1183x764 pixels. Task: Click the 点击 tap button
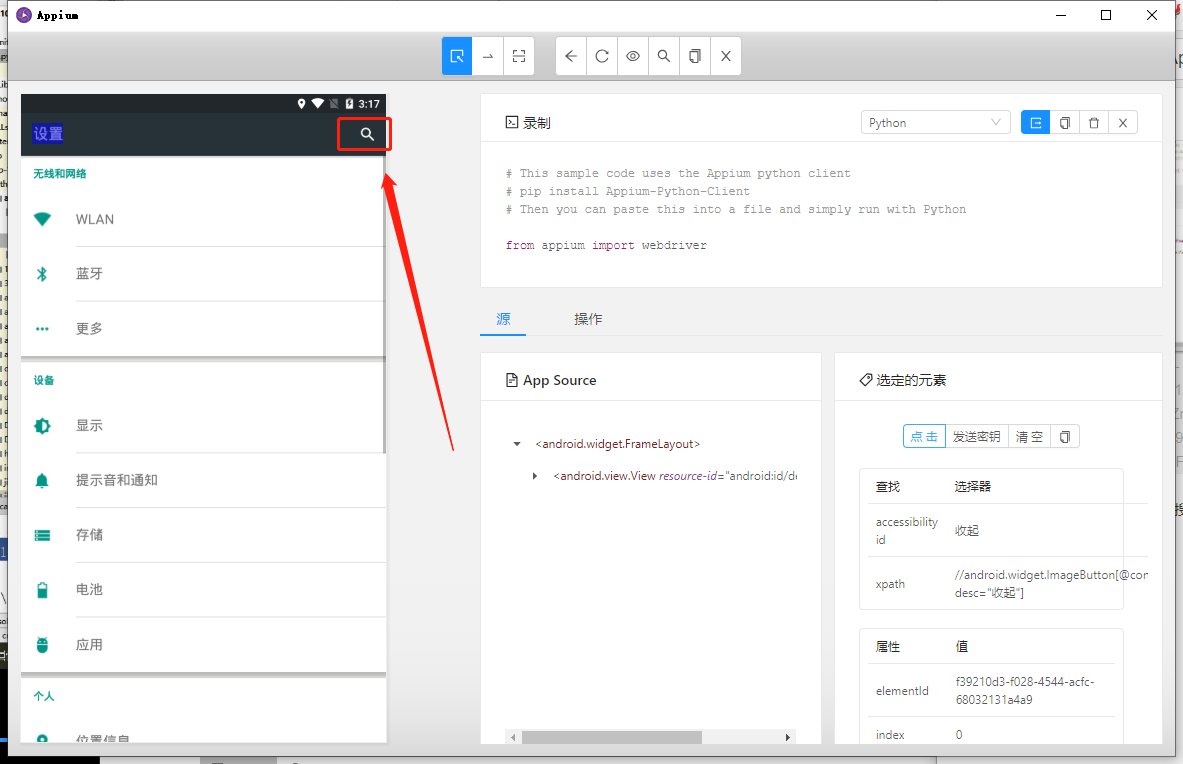click(x=924, y=437)
